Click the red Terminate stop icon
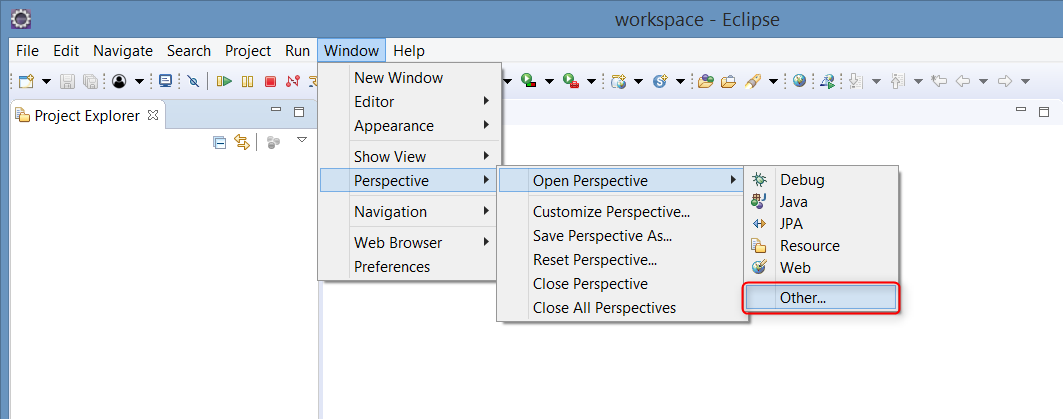This screenshot has height=419, width=1063. click(270, 81)
